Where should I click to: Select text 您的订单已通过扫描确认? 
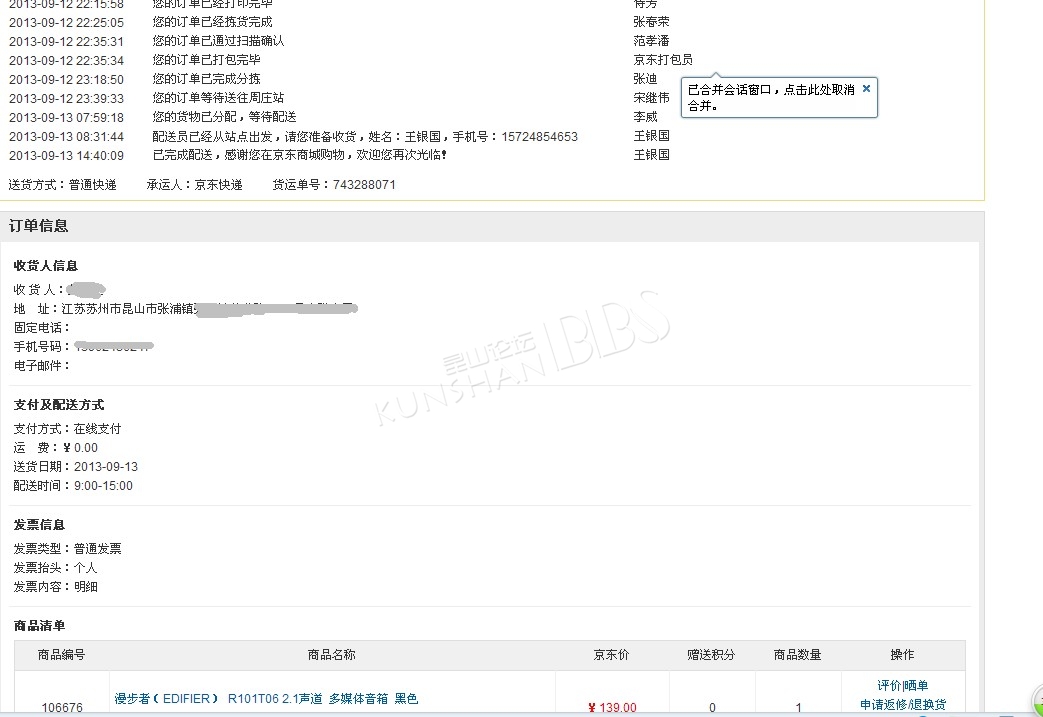tap(218, 41)
